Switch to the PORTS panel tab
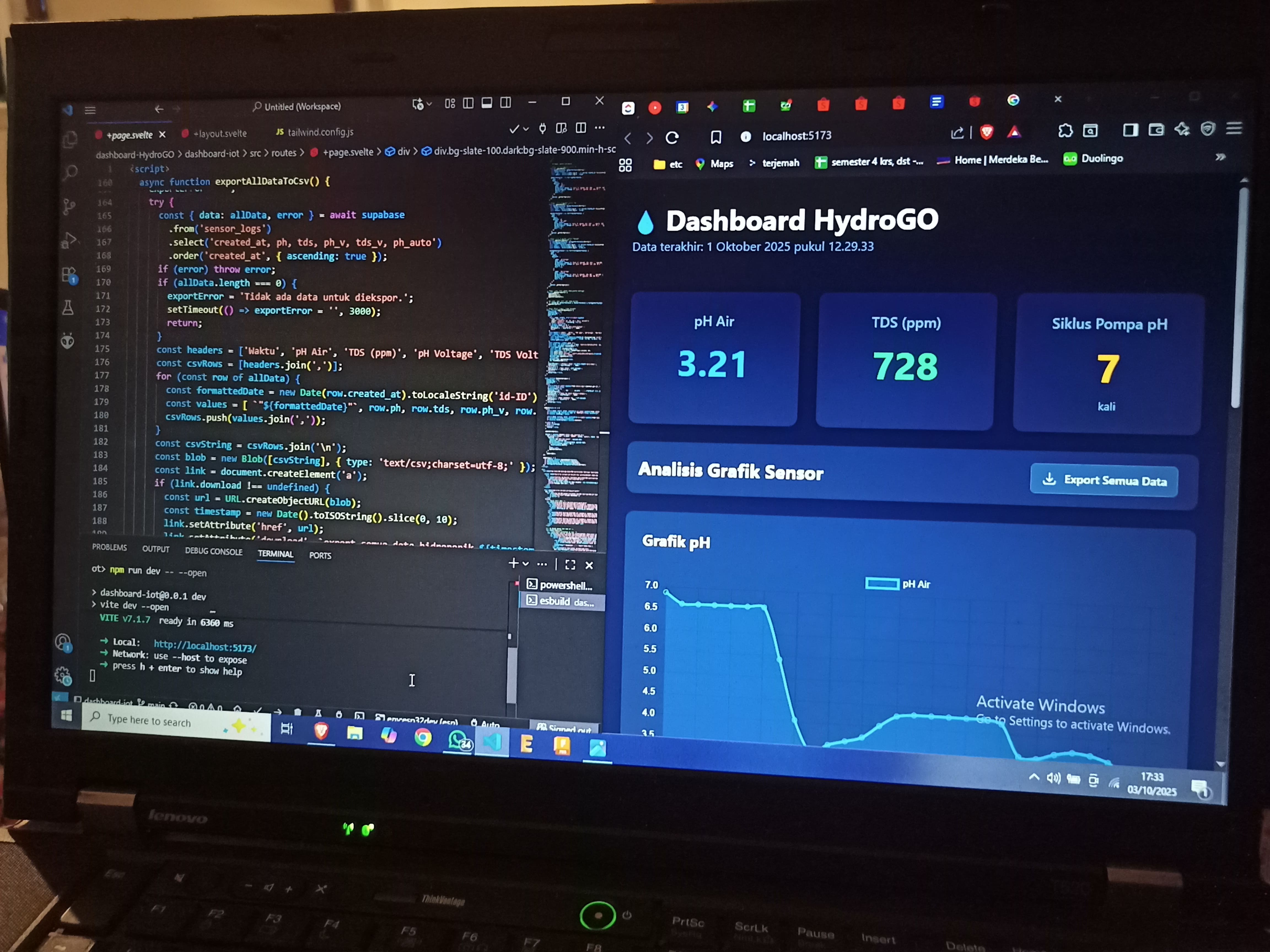The width and height of the screenshot is (1270, 952). (x=320, y=556)
